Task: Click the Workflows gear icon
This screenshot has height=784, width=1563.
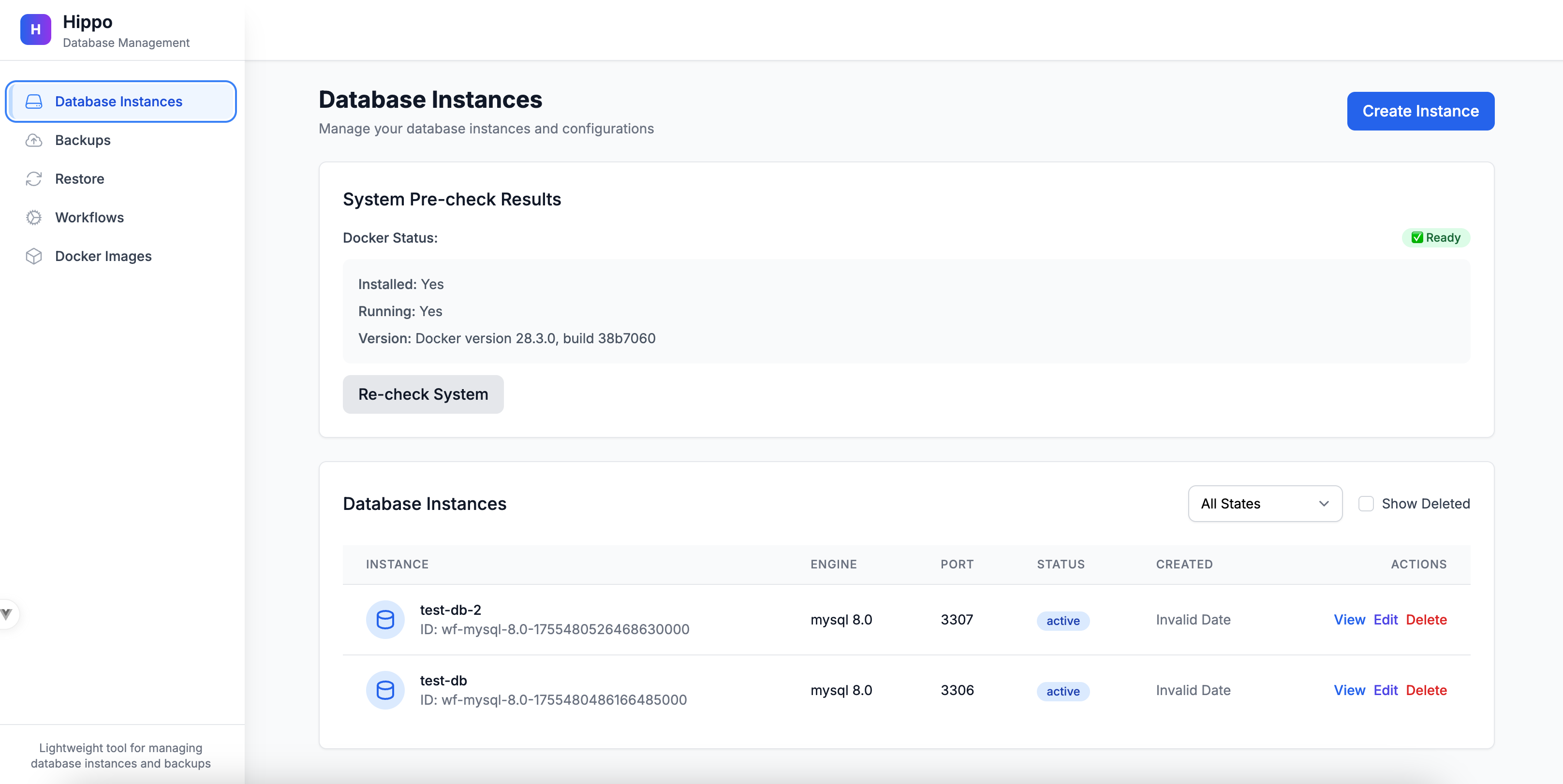Action: click(34, 218)
